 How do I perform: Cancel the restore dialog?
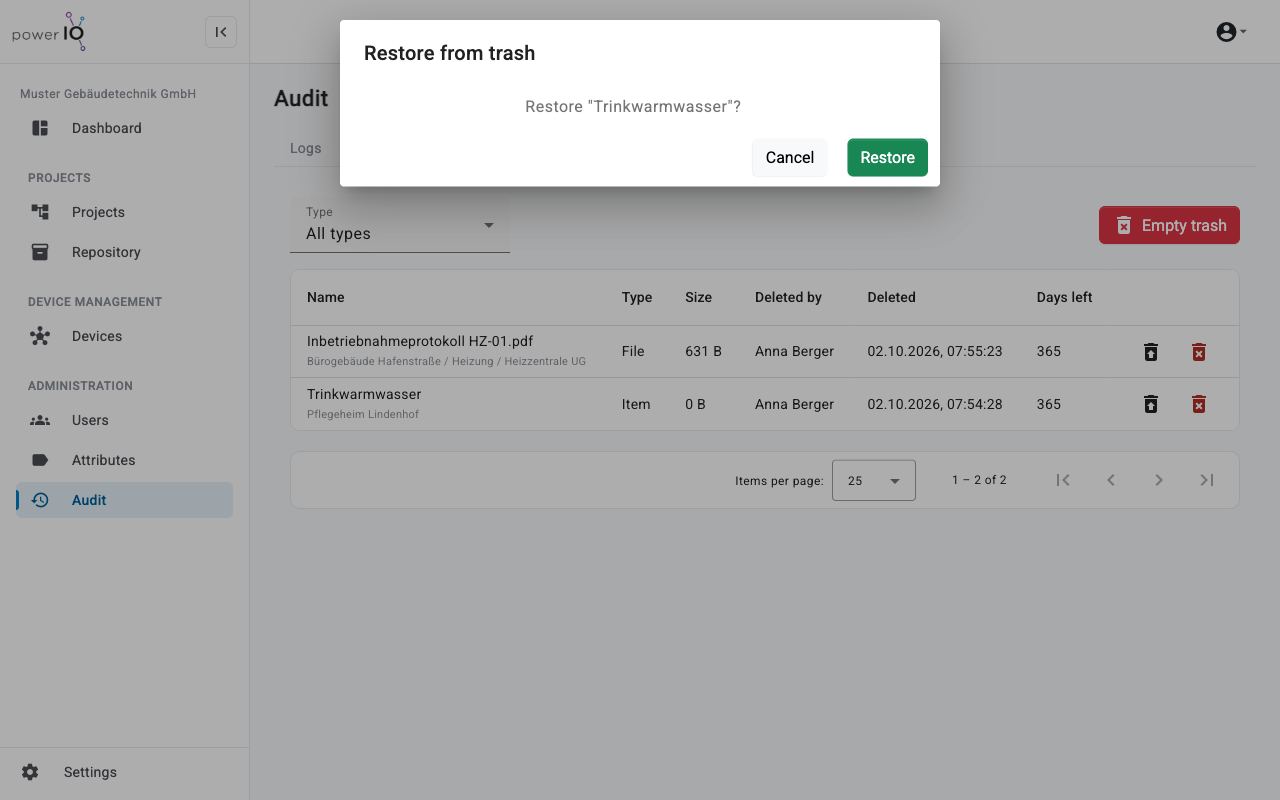tap(789, 157)
